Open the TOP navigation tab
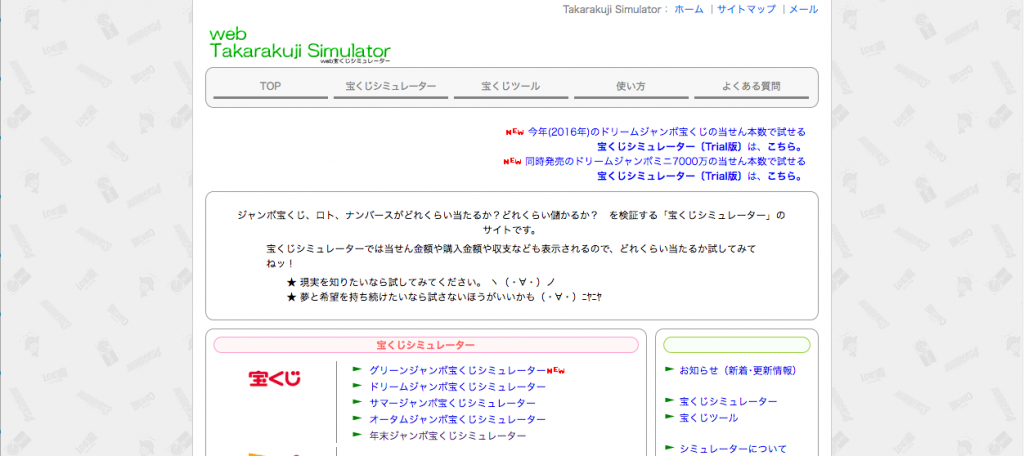1024x456 pixels. click(x=270, y=87)
